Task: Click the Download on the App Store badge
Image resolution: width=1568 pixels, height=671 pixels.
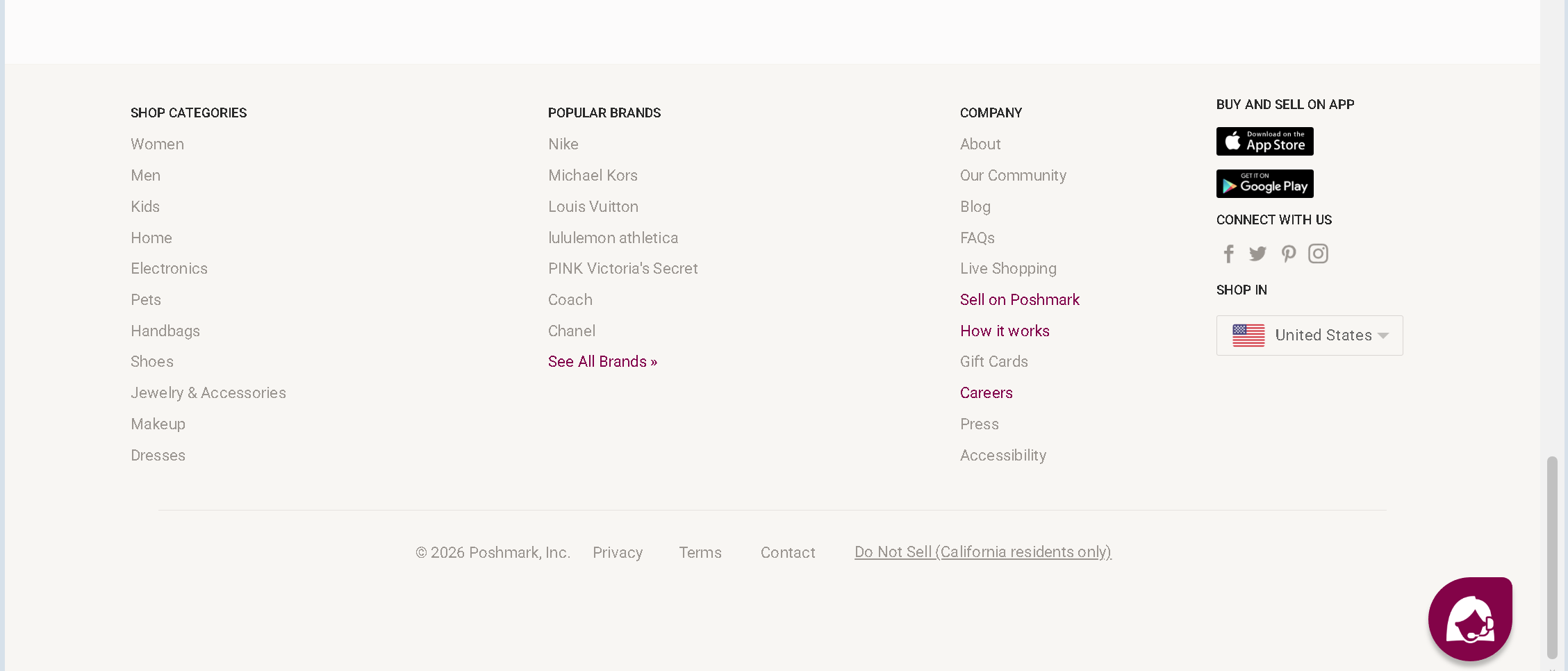Action: coord(1264,142)
